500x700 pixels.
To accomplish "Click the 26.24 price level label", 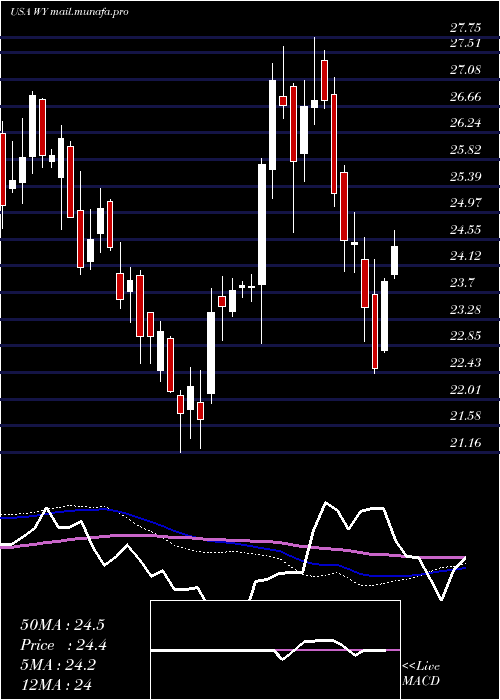I will pyautogui.click(x=466, y=123).
